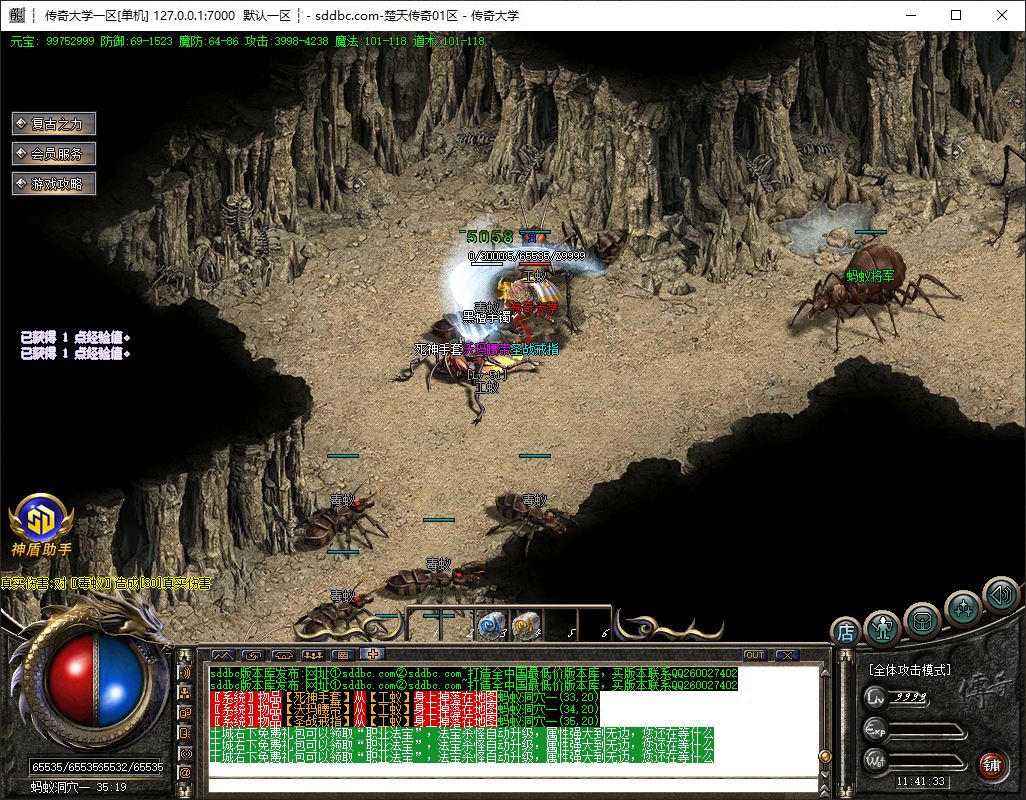Viewport: 1026px width, 800px height.
Task: Click the 蚂蚁洞穴一 35:19 map location text
Action: pos(79,787)
